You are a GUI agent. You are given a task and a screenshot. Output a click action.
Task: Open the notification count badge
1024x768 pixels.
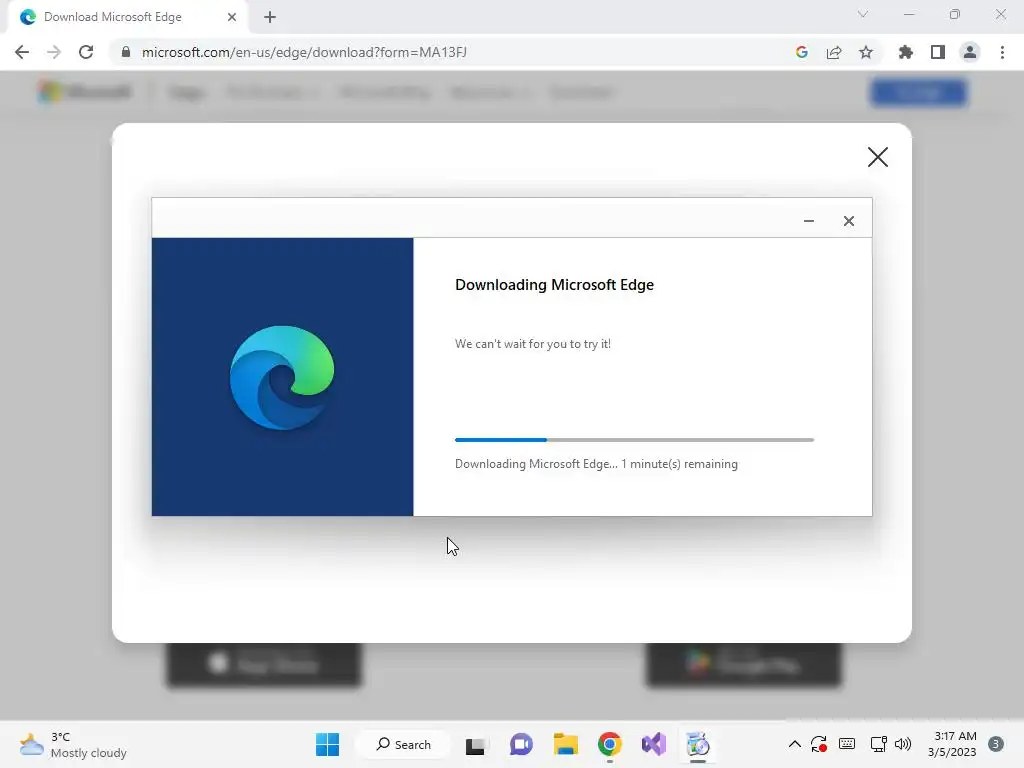pyautogui.click(x=996, y=744)
